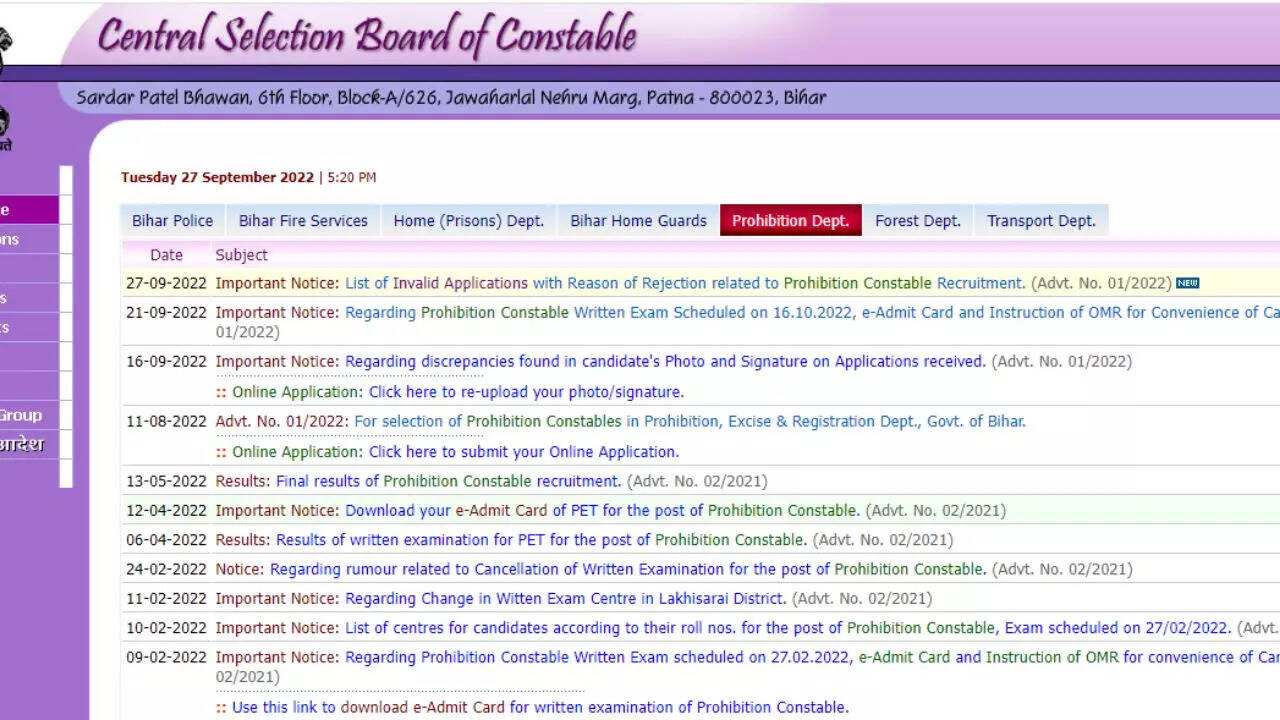Open Final results of Prohibition Constable recruitment
Image resolution: width=1280 pixels, height=720 pixels.
coord(448,481)
